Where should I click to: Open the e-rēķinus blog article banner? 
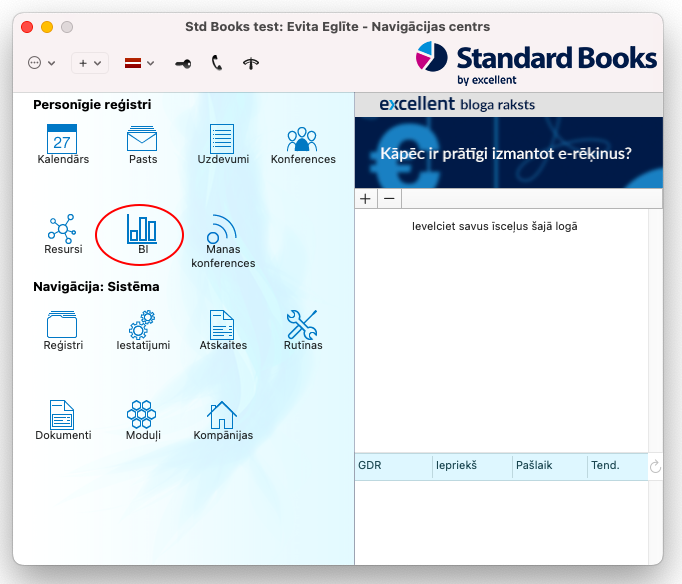508,153
